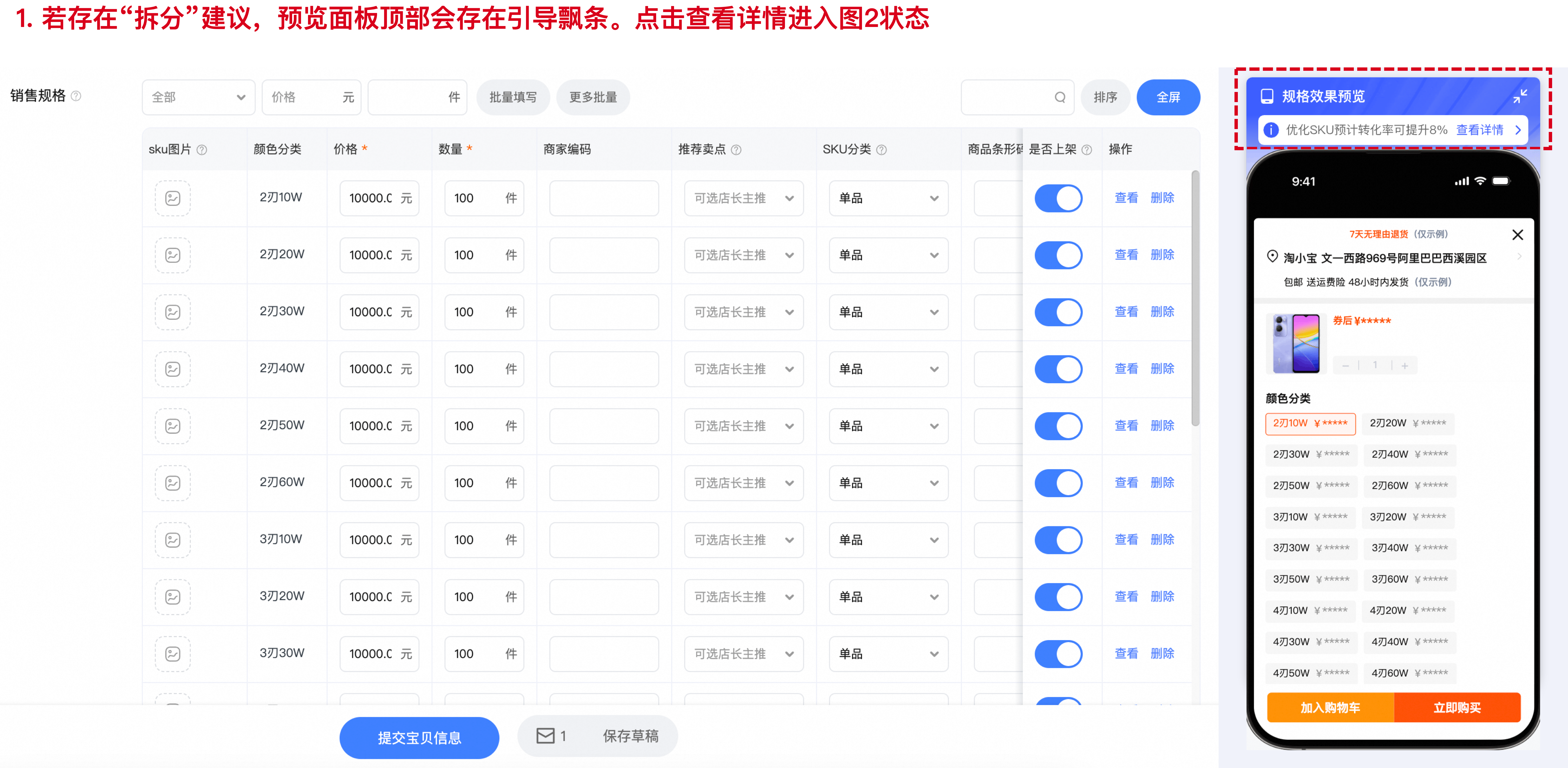Open SKU分类 单品 dropdown for 2刃40W
The image size is (1568, 768).
(x=888, y=369)
